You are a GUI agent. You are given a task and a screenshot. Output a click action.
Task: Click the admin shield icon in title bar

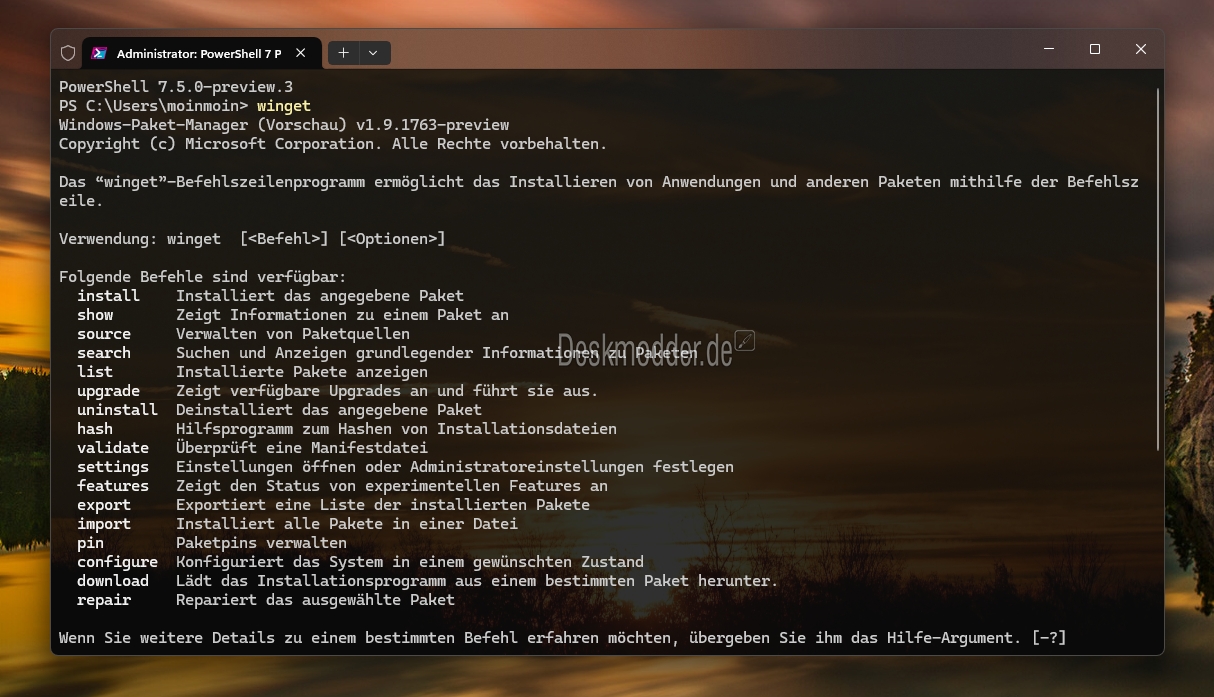(x=68, y=53)
